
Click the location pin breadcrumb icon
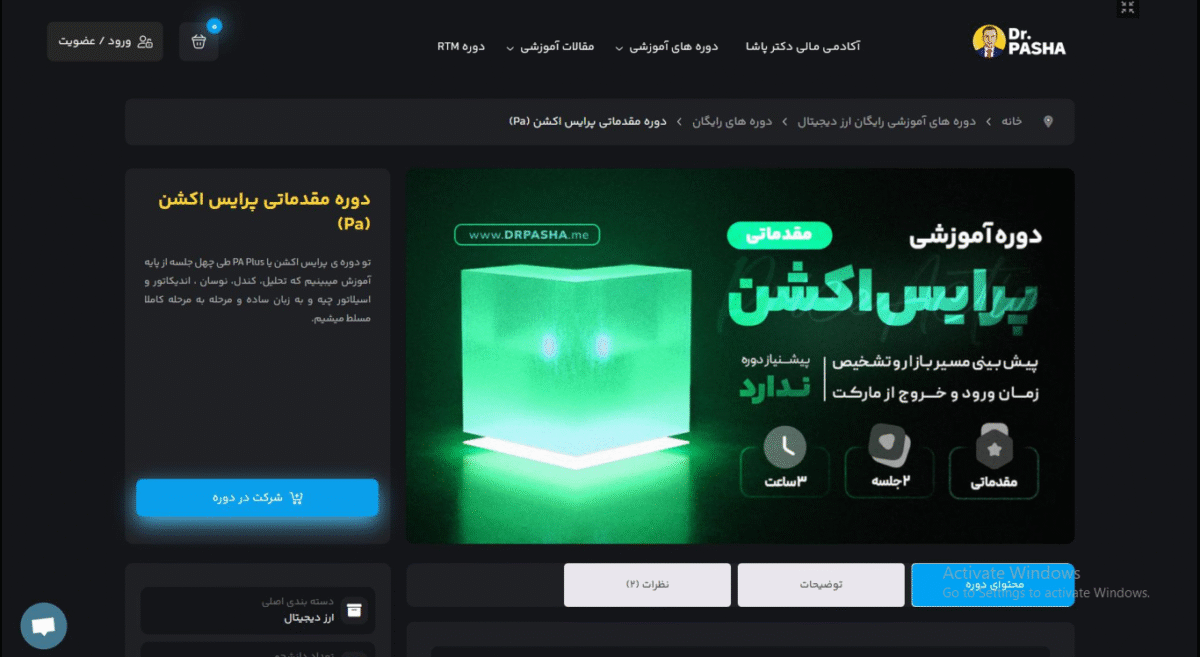tap(1048, 121)
